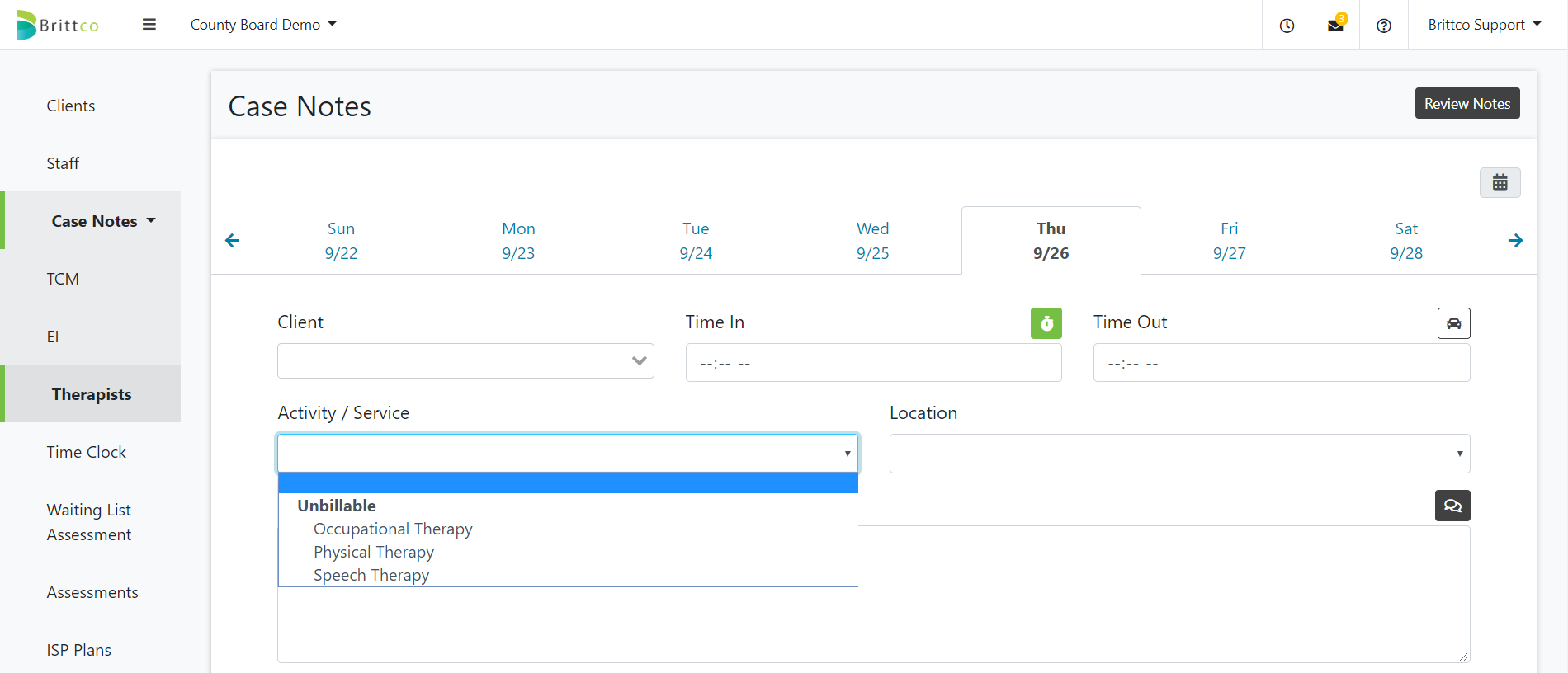Switch to the Fri 9/27 tab
Screen dimensions: 1568x673
[1229, 240]
